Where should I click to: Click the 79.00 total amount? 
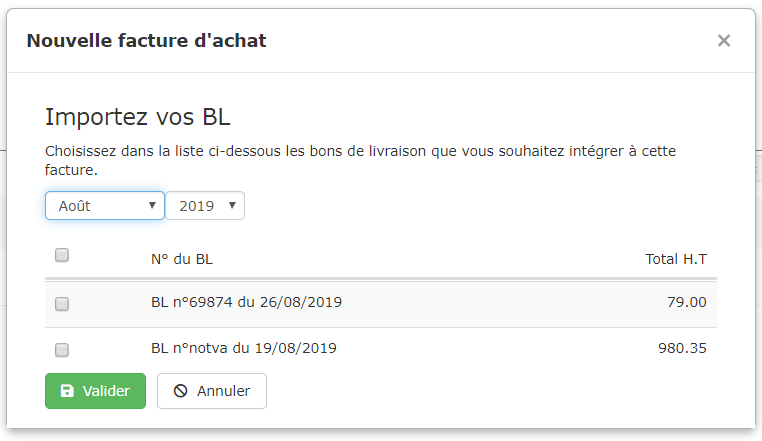click(x=687, y=302)
